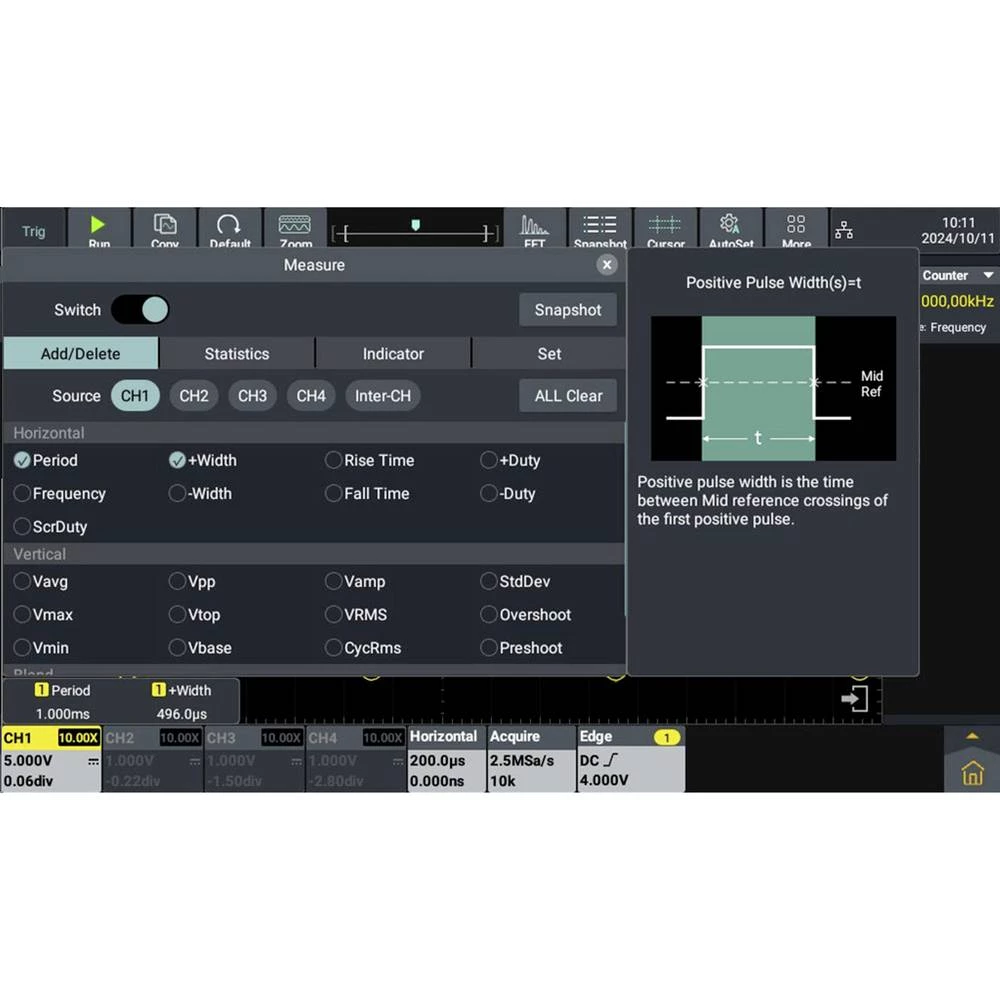This screenshot has height=1000, width=1000.
Task: Open the More apps grid
Action: point(796,229)
